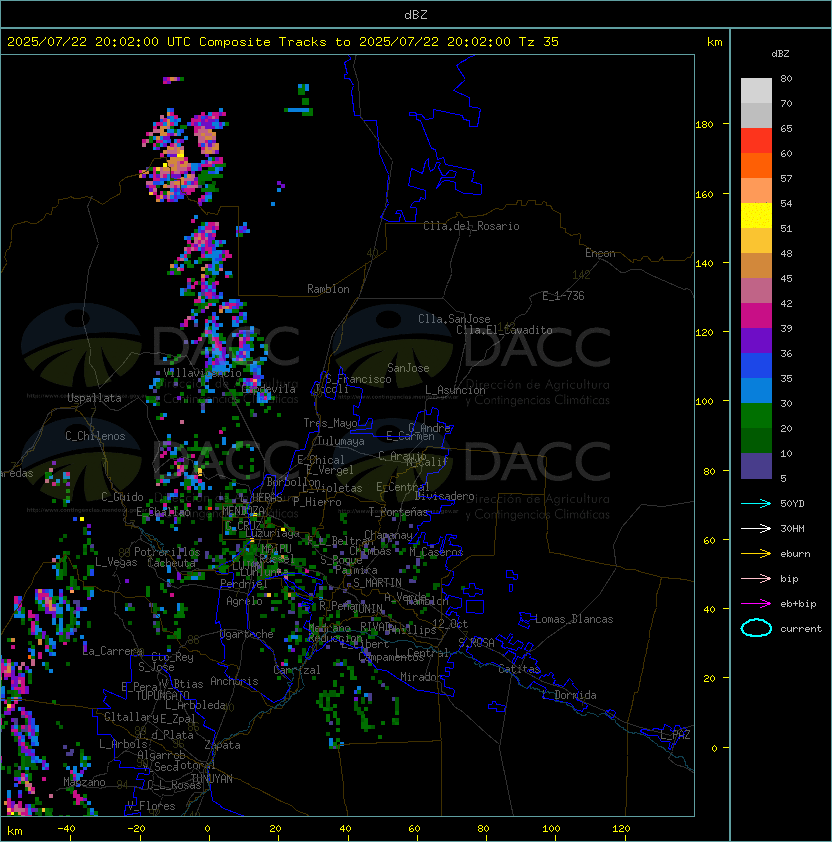
Task: Click the 'Potrerillos' map label
Action: [x=167, y=552]
